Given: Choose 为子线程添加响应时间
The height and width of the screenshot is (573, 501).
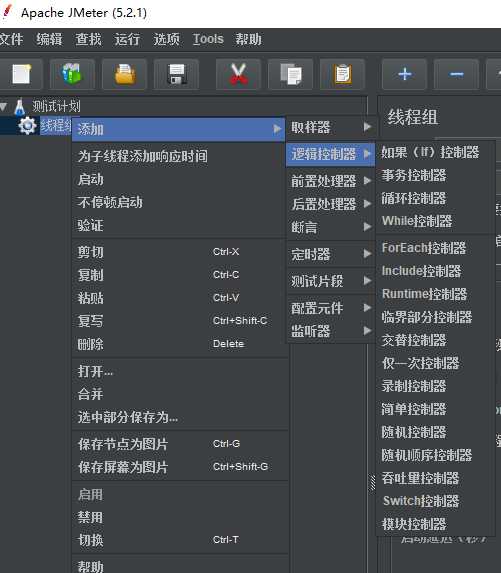Looking at the screenshot, I should [178, 156].
